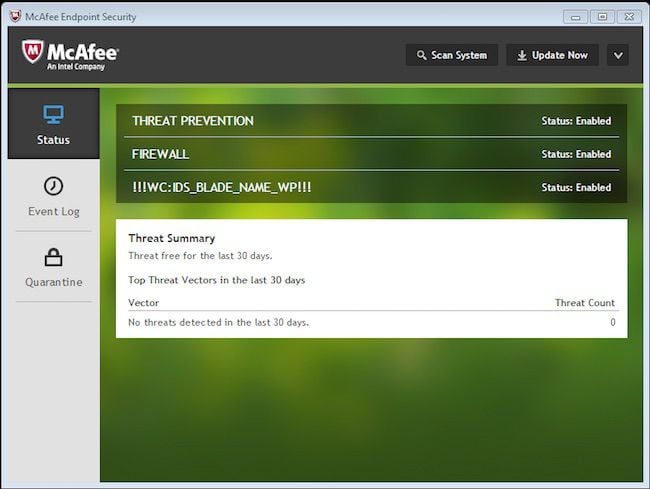Viewport: 650px width, 489px height.
Task: Click the Vector column header
Action: coord(143,303)
